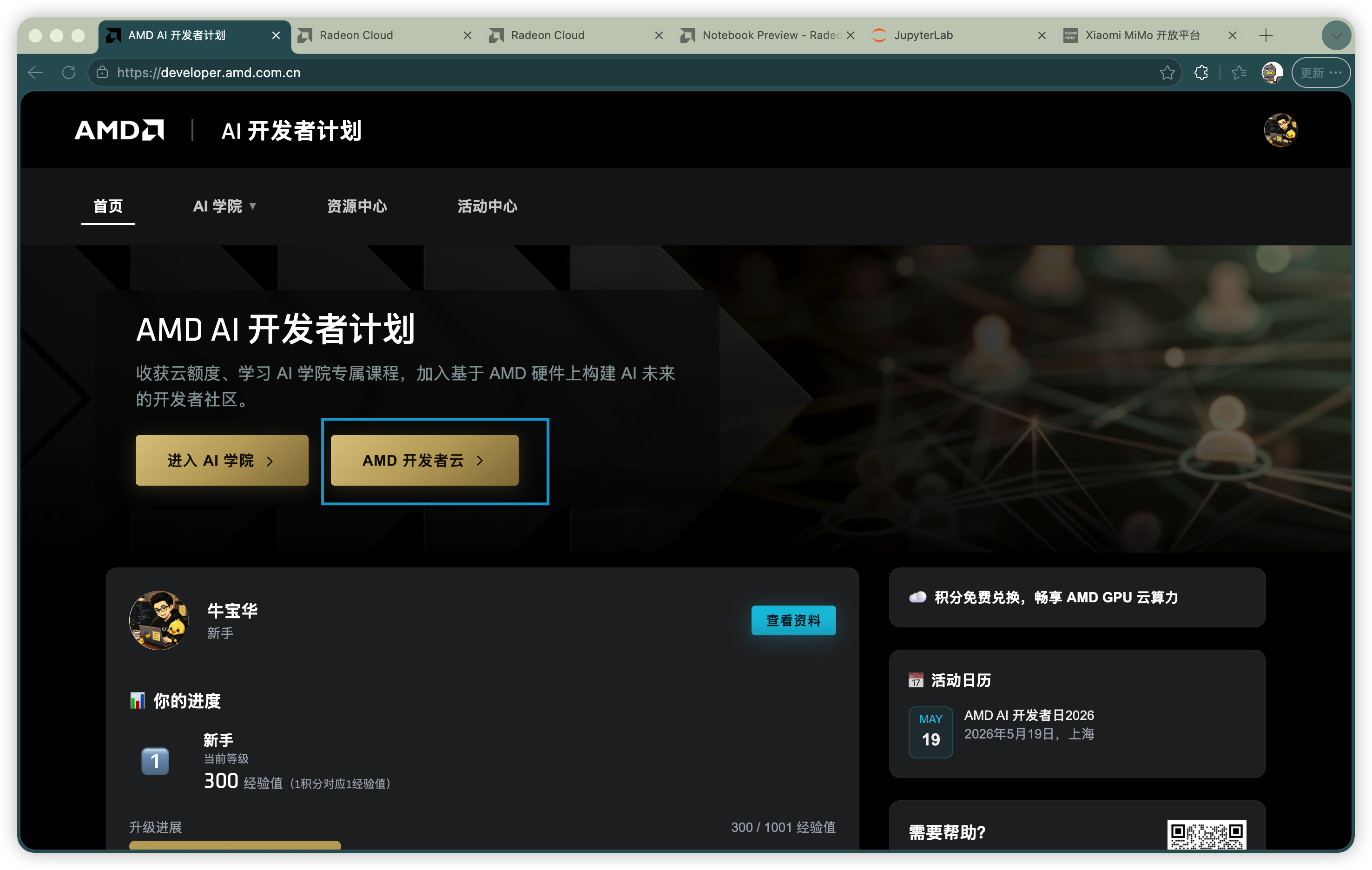The height and width of the screenshot is (870, 1372).
Task: Bookmark page with address bar star
Action: point(1167,72)
